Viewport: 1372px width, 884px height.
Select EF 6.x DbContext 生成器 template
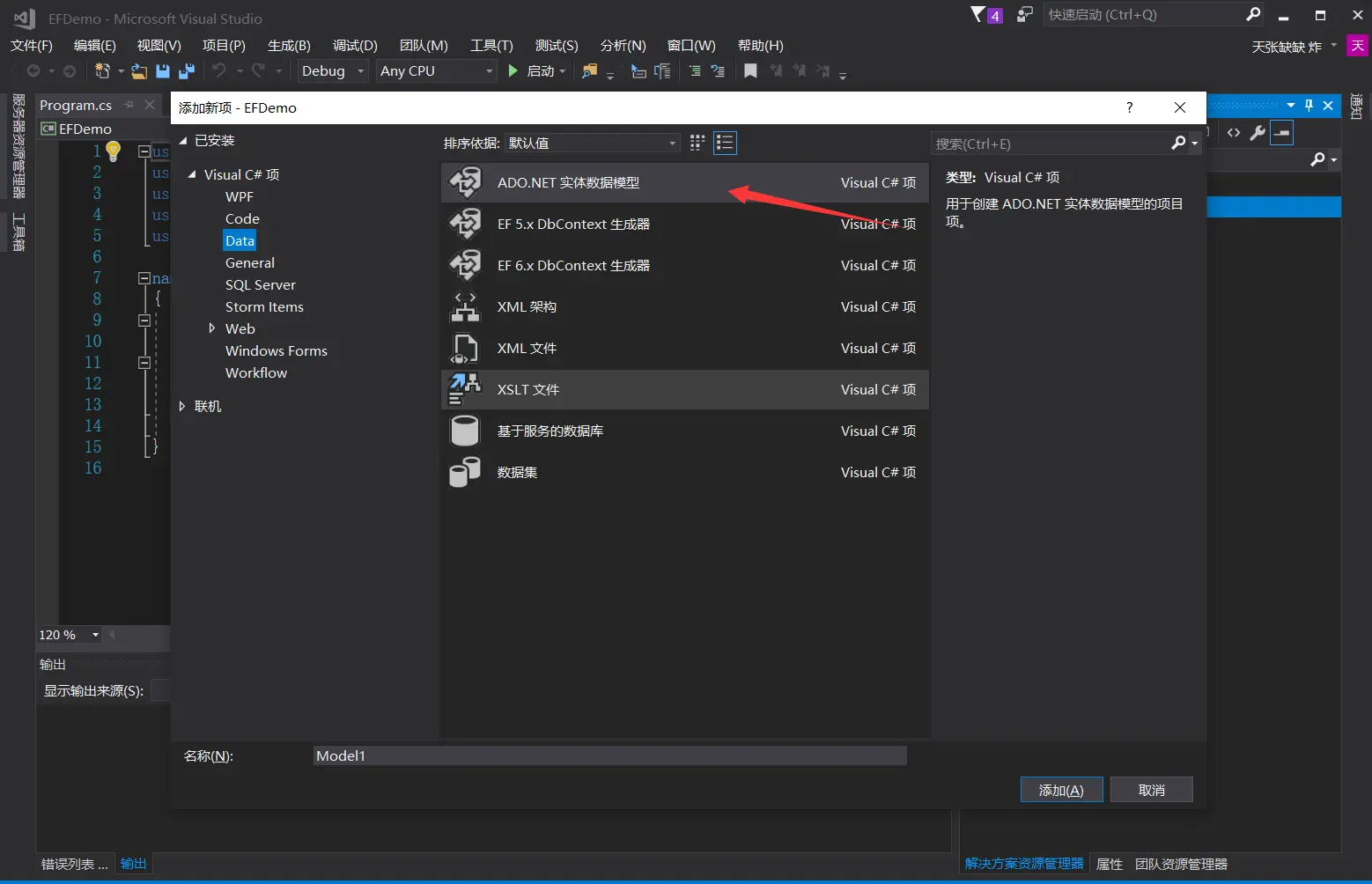[x=685, y=265]
